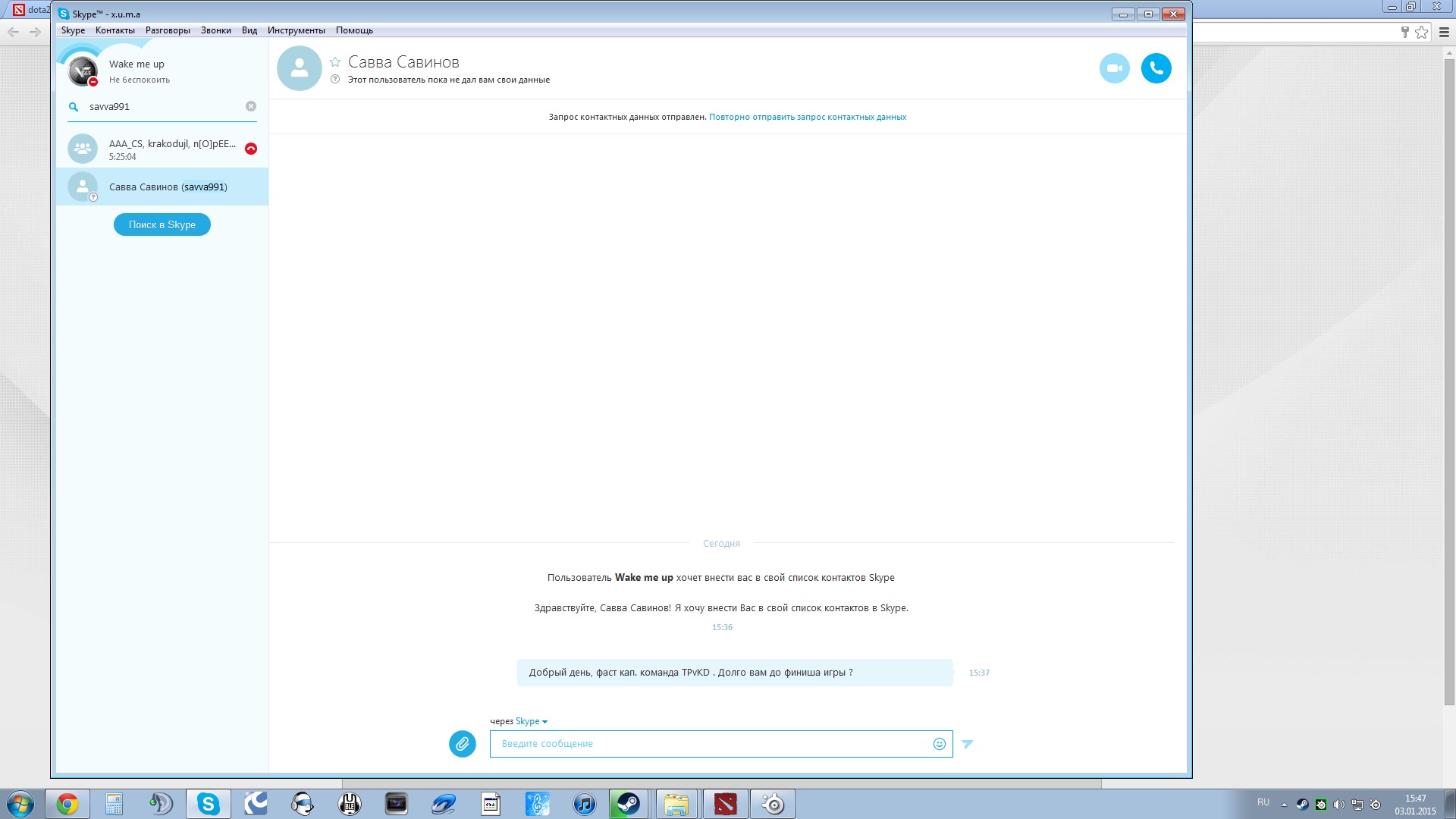Open iTunes from the taskbar
The width and height of the screenshot is (1456, 819).
point(584,804)
